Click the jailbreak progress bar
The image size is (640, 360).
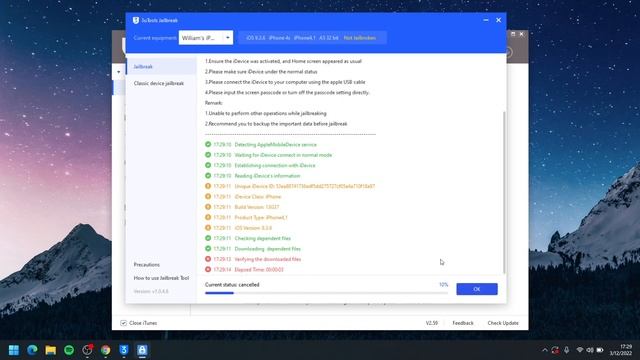[x=327, y=293]
